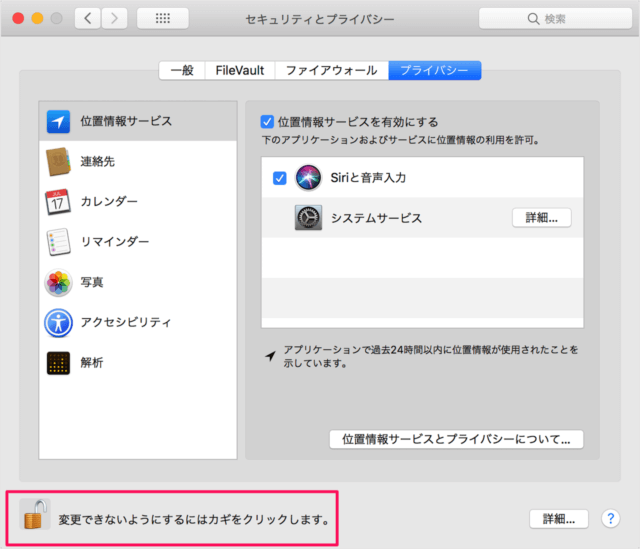Click the Siri icon in the app list
The width and height of the screenshot is (640, 549).
coord(308,178)
